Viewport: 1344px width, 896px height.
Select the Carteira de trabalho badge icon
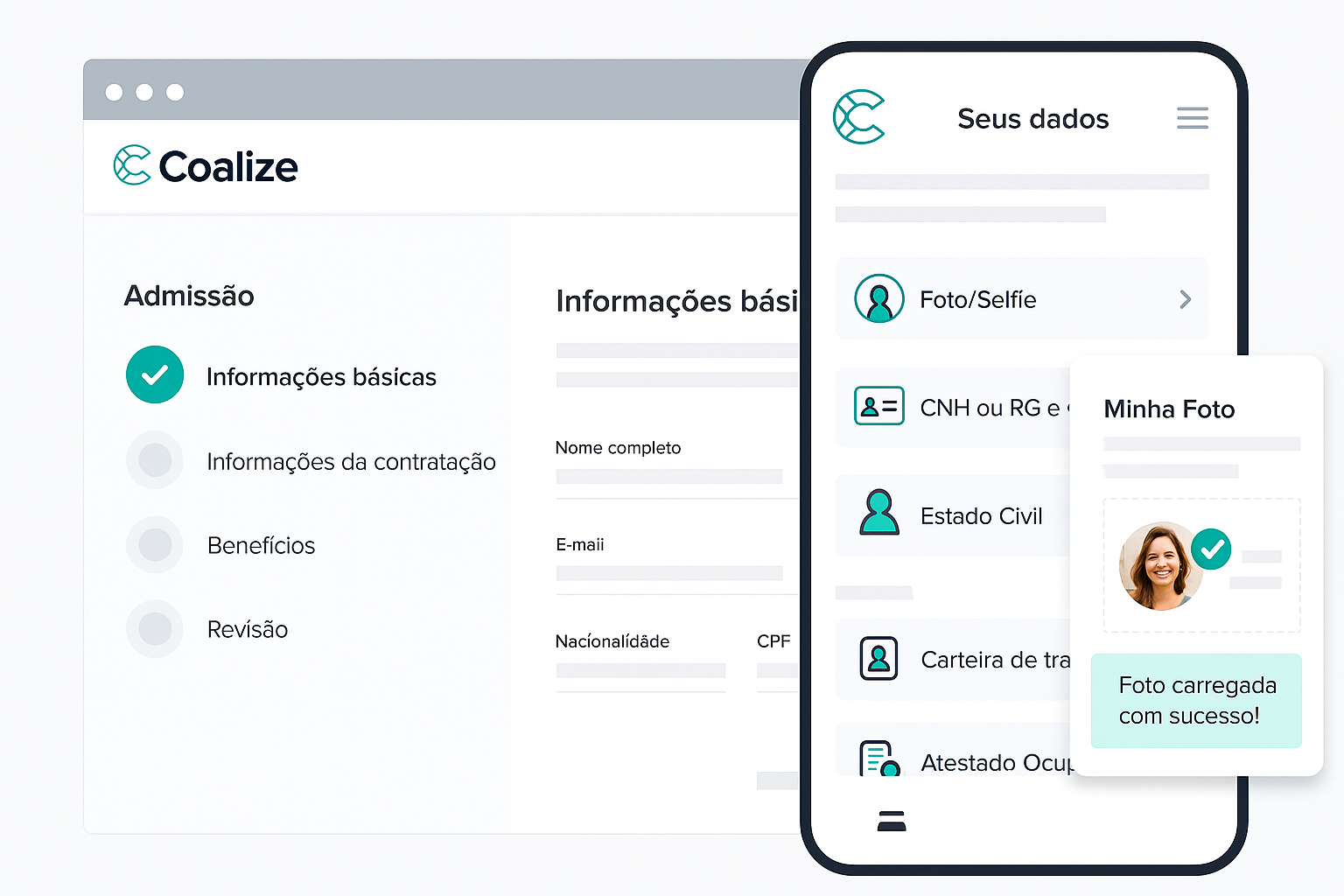(x=878, y=659)
